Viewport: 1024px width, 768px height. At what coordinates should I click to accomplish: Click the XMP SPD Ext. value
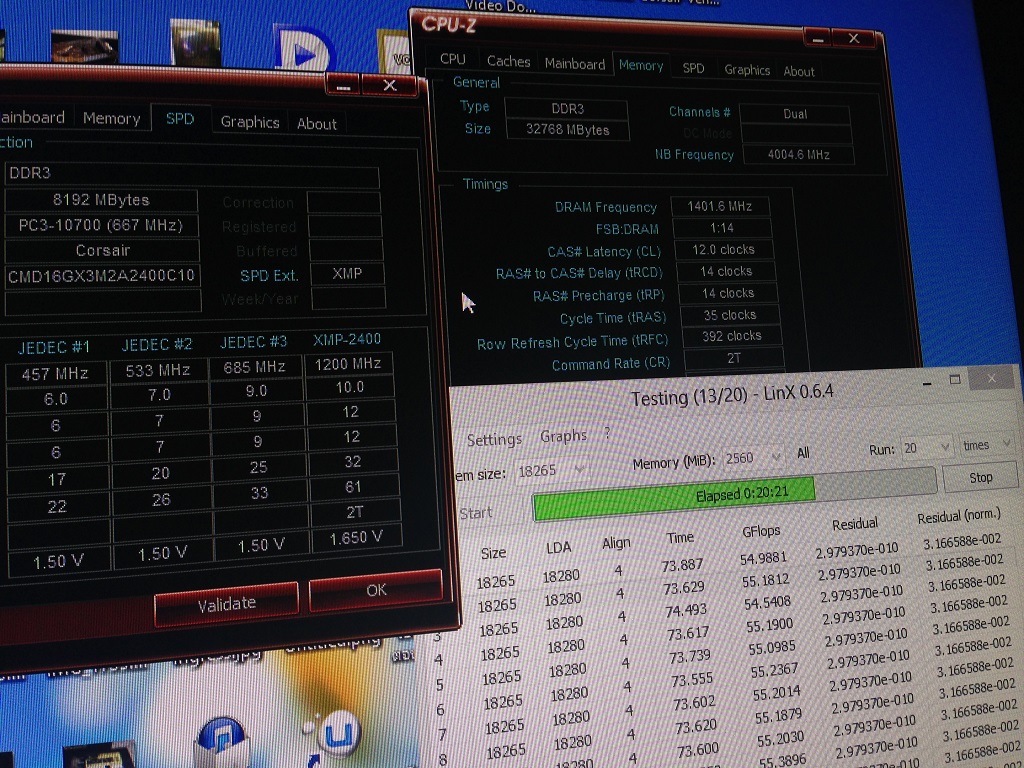(347, 274)
